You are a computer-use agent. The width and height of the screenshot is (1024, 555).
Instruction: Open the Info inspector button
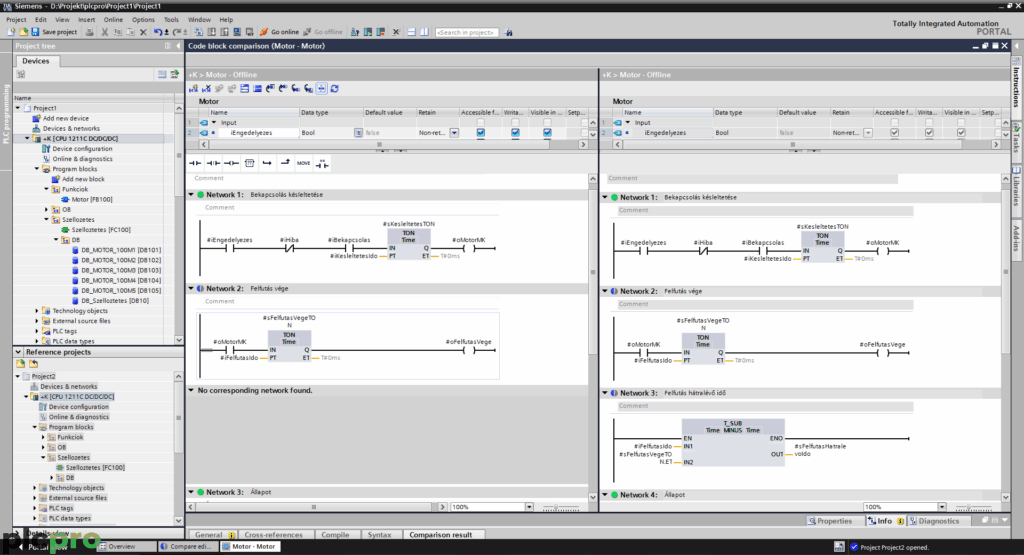[884, 521]
